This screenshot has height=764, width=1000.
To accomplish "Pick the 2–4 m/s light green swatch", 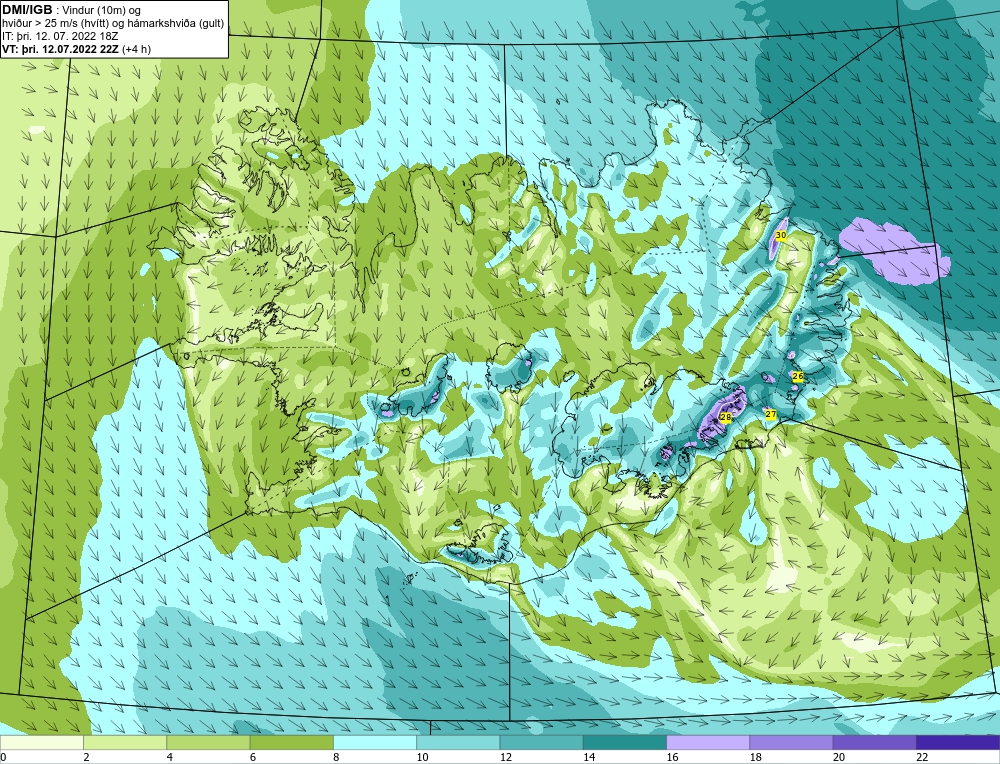I will click(125, 742).
